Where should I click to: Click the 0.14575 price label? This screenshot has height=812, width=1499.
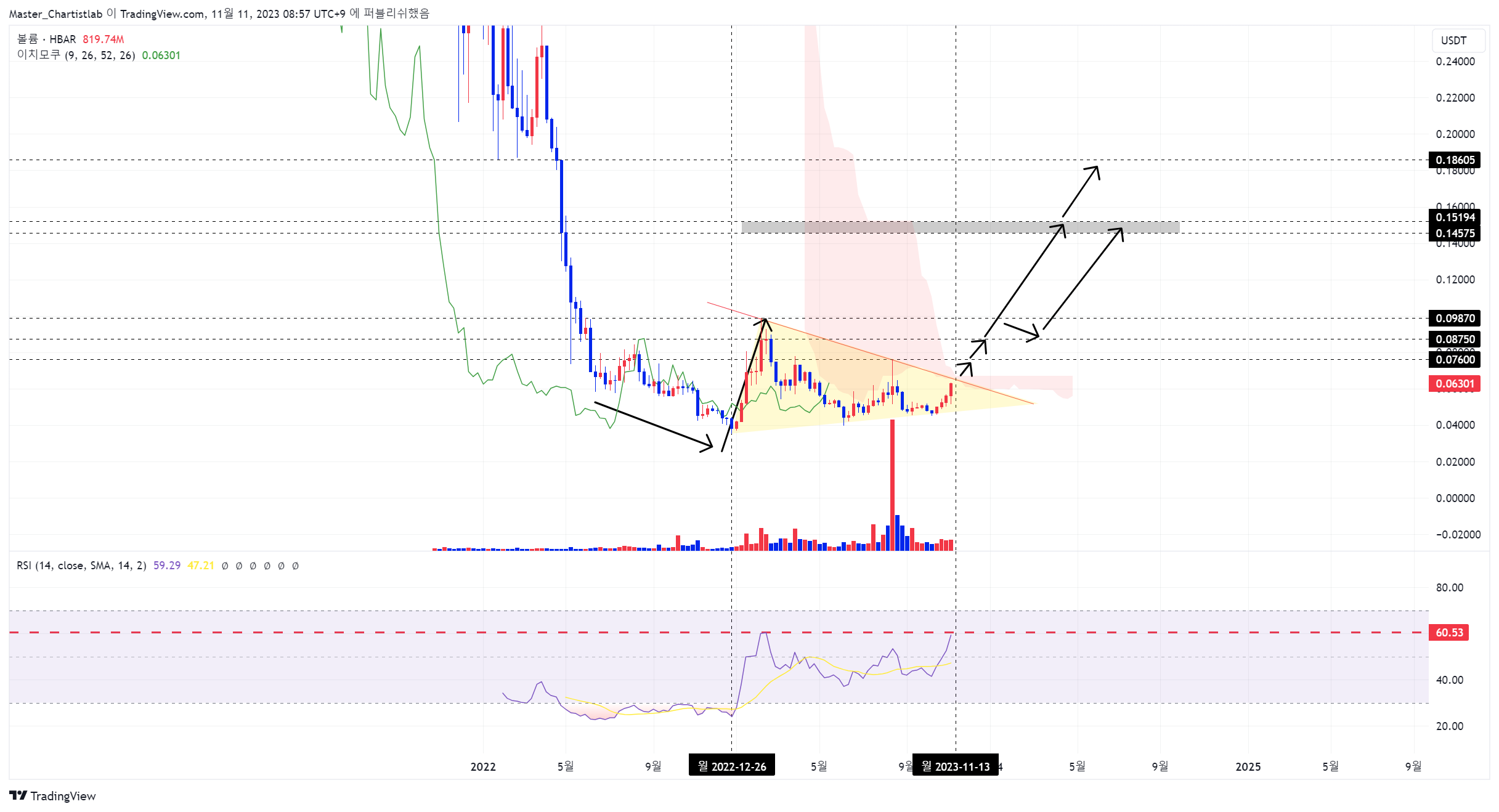pos(1455,233)
